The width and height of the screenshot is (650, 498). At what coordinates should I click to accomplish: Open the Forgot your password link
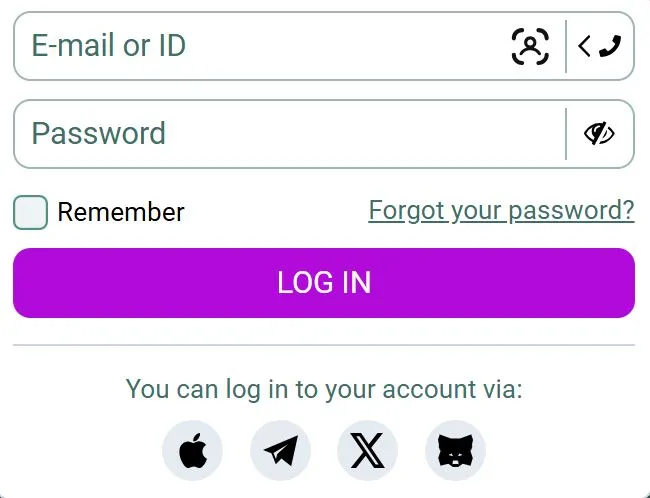click(x=501, y=210)
